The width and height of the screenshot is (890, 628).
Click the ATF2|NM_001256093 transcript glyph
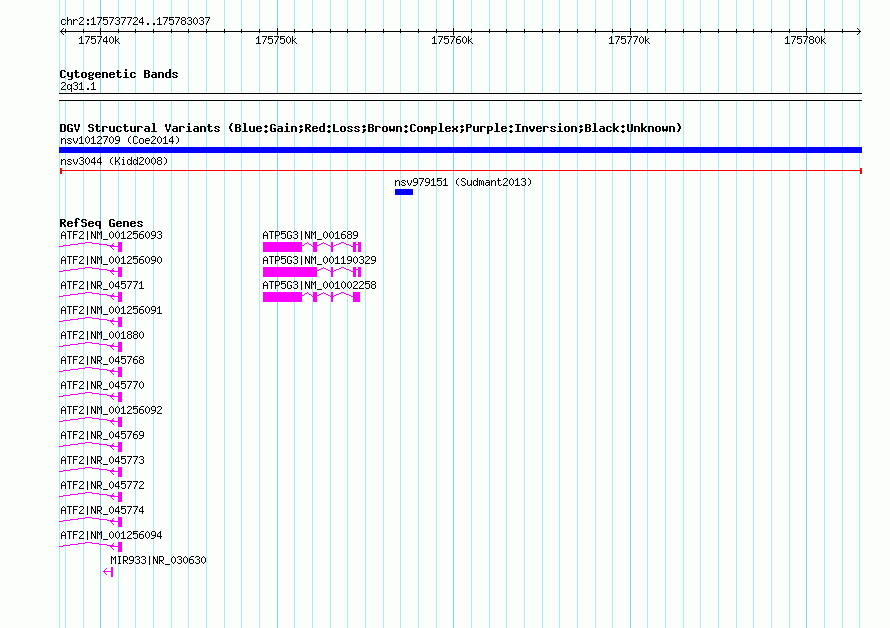[x=91, y=246]
